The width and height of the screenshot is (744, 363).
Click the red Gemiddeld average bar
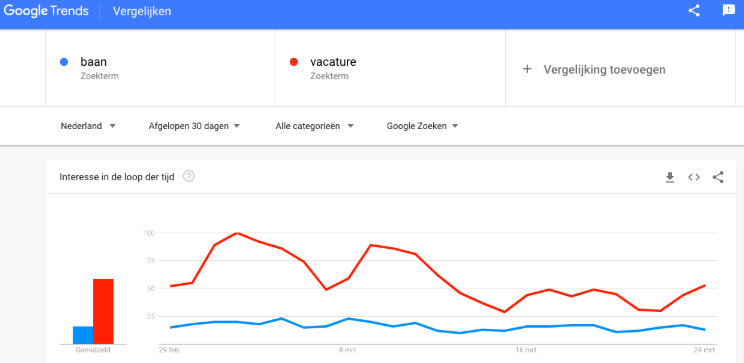pyautogui.click(x=103, y=311)
